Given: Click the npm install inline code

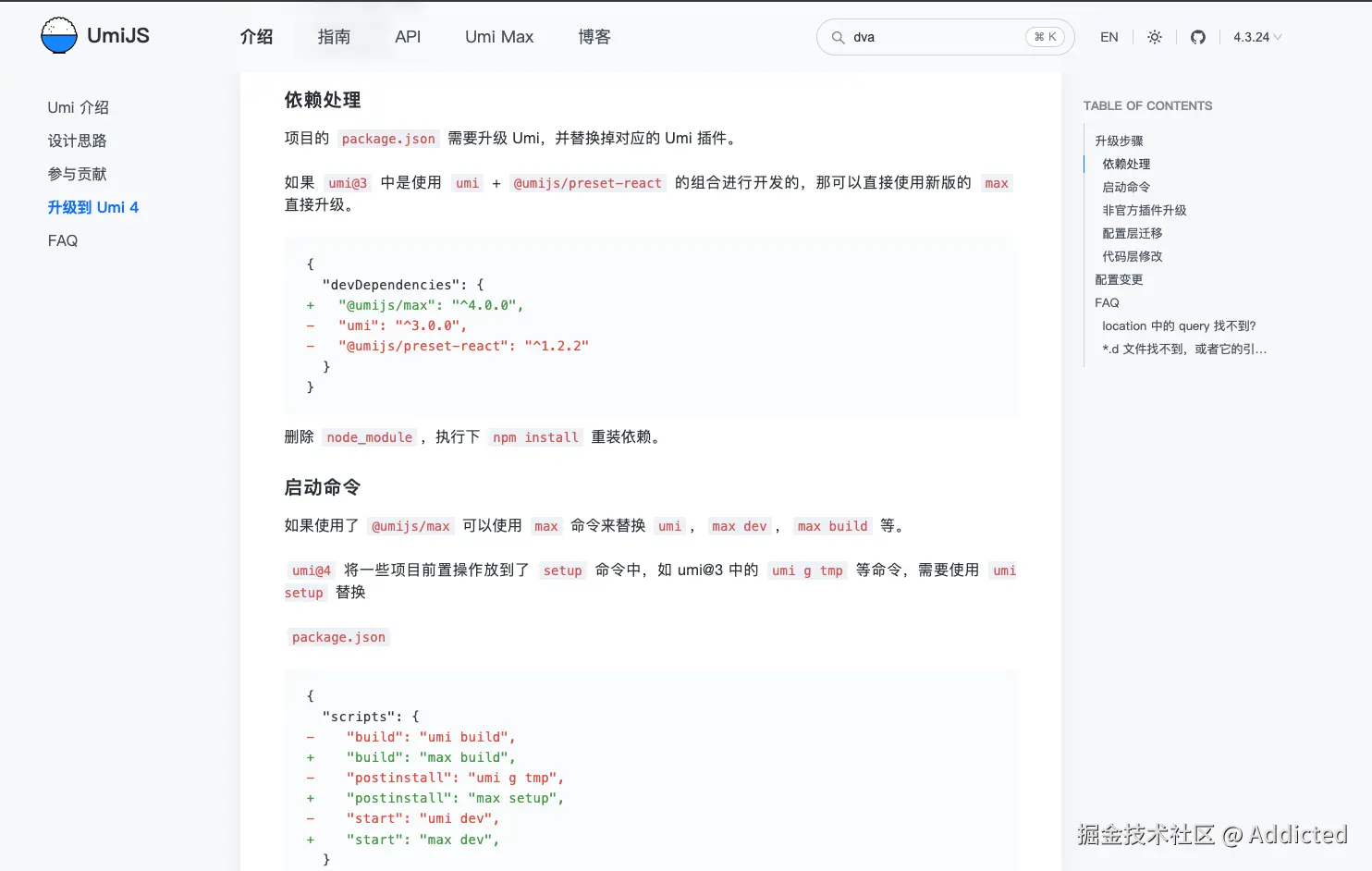Looking at the screenshot, I should (x=535, y=437).
